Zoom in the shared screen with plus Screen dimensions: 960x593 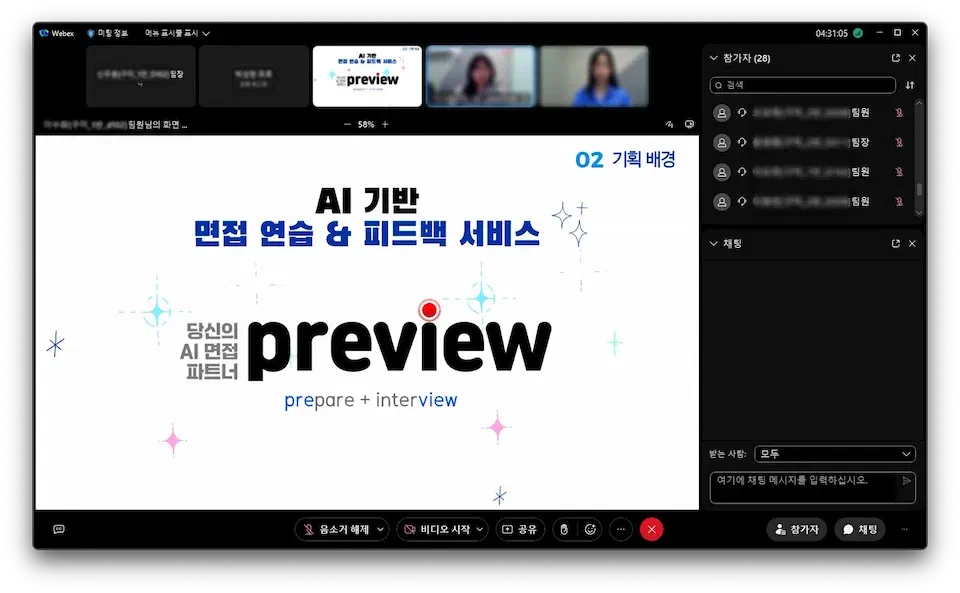click(x=385, y=125)
